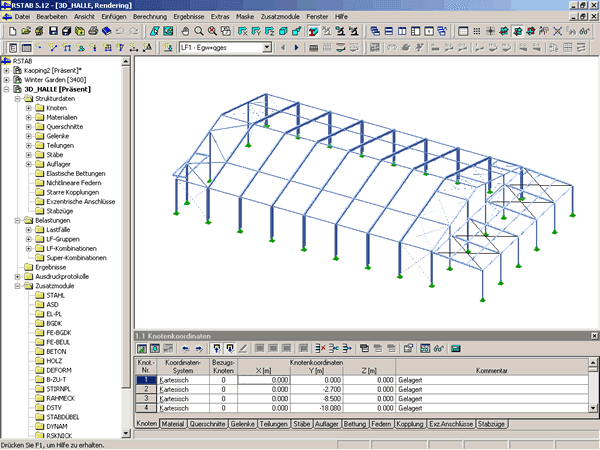Close the Knotenkoordinaten table panel
The width and height of the screenshot is (600, 450).
pyautogui.click(x=594, y=336)
